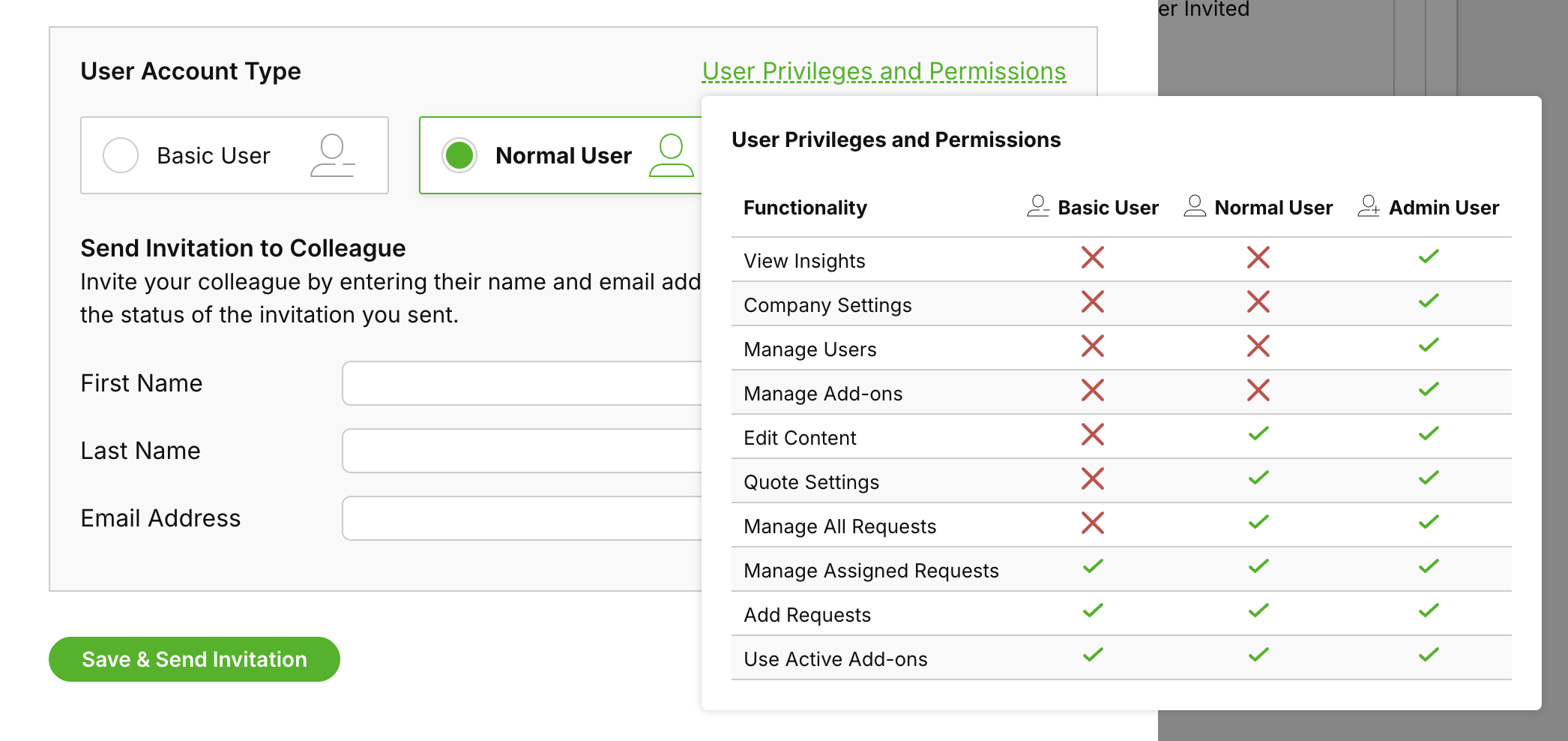The image size is (1568, 741).
Task: Click the Normal User card green person icon
Action: point(671,155)
